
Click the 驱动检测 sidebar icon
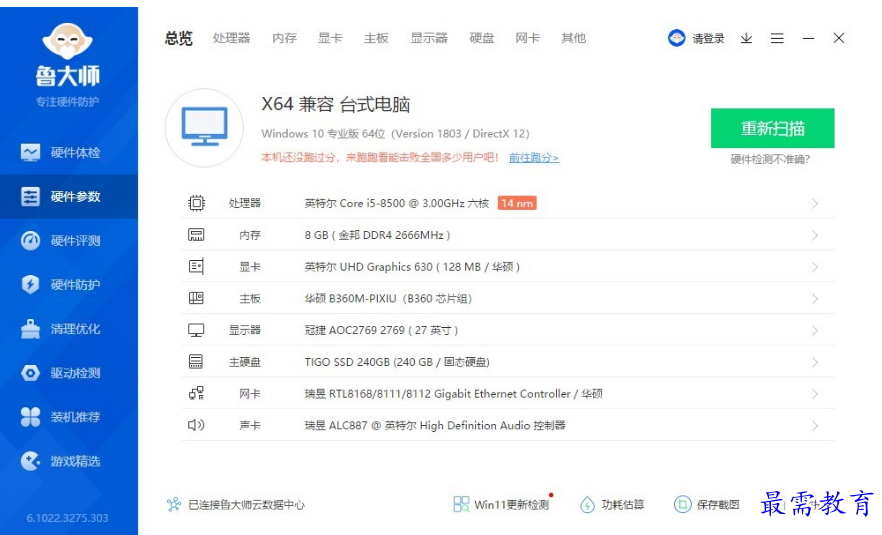pos(30,373)
